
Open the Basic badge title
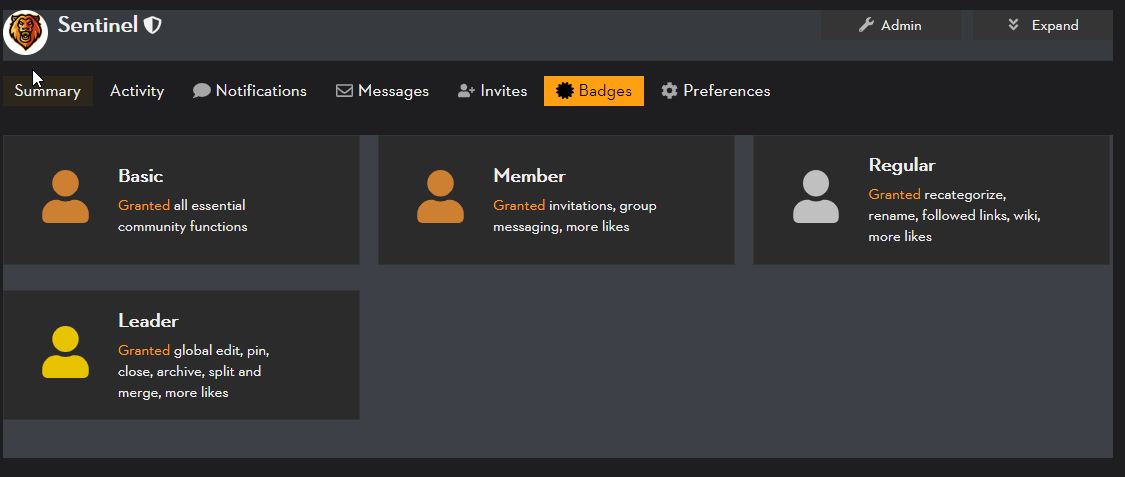click(x=141, y=176)
